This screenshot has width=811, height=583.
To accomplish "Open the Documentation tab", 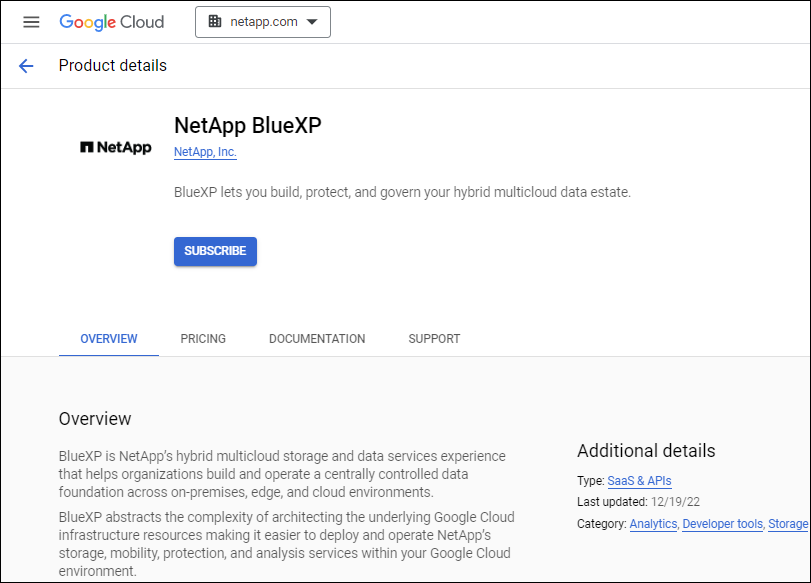I will click(317, 339).
